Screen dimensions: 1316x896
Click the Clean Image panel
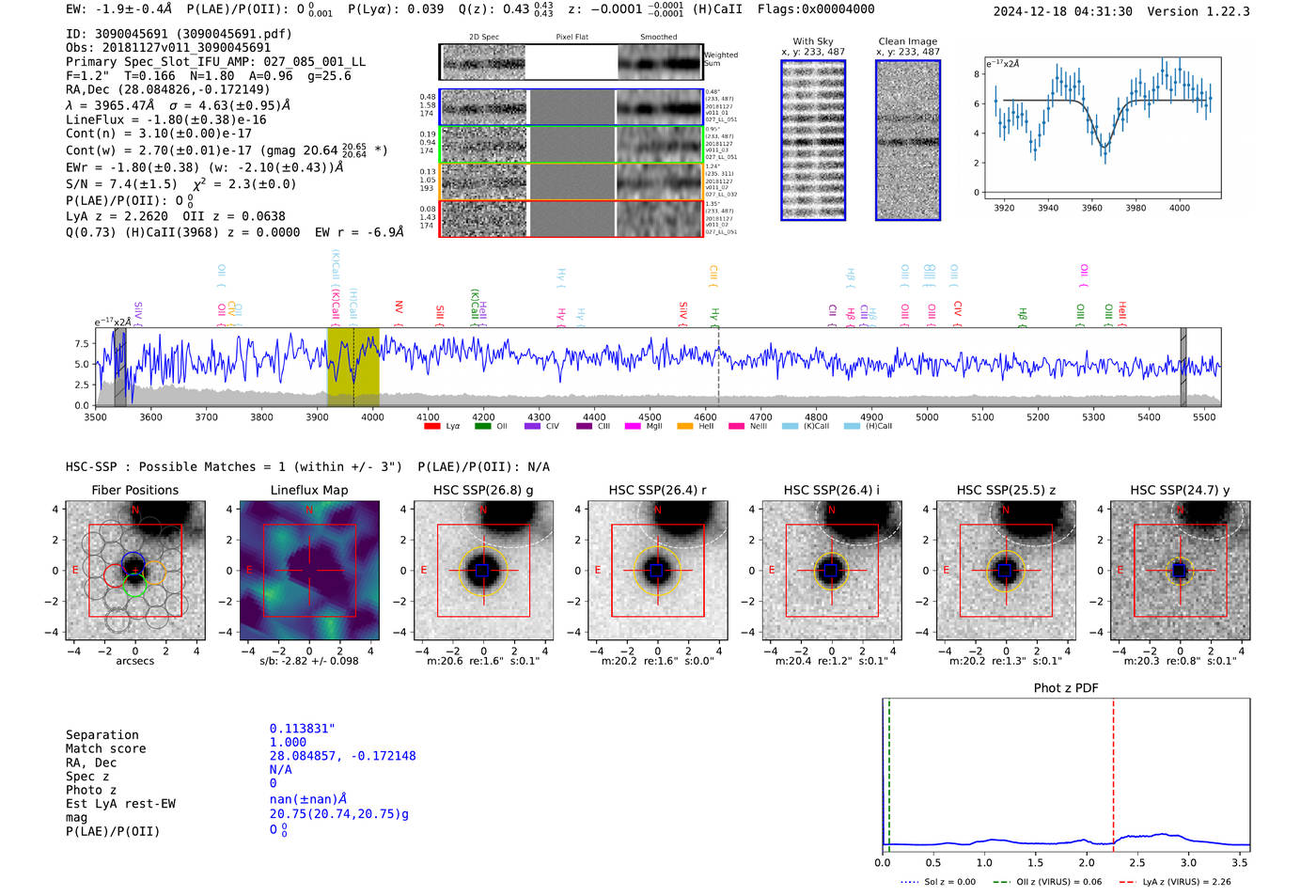pos(908,140)
